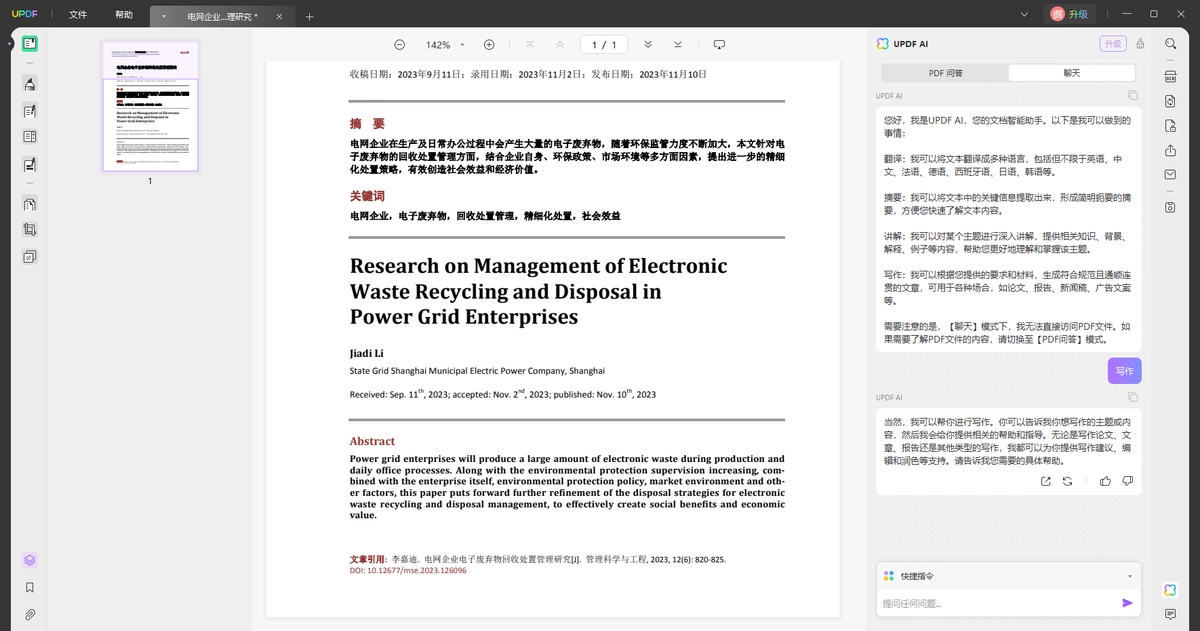This screenshot has width=1200, height=631.
Task: Click the 关键词 heading
Action: pos(367,196)
